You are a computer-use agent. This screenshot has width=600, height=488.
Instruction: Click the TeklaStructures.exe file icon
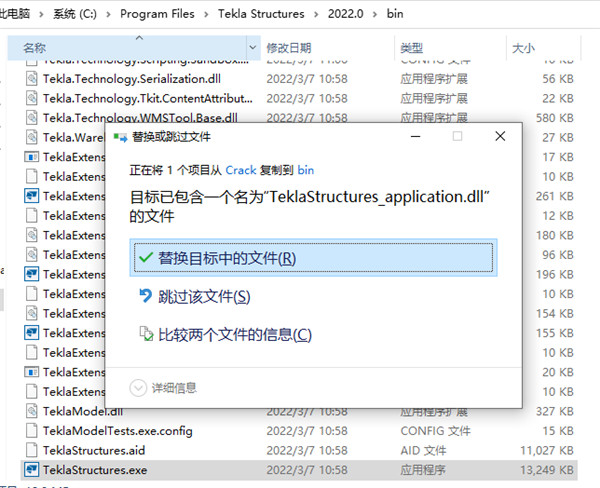31,468
